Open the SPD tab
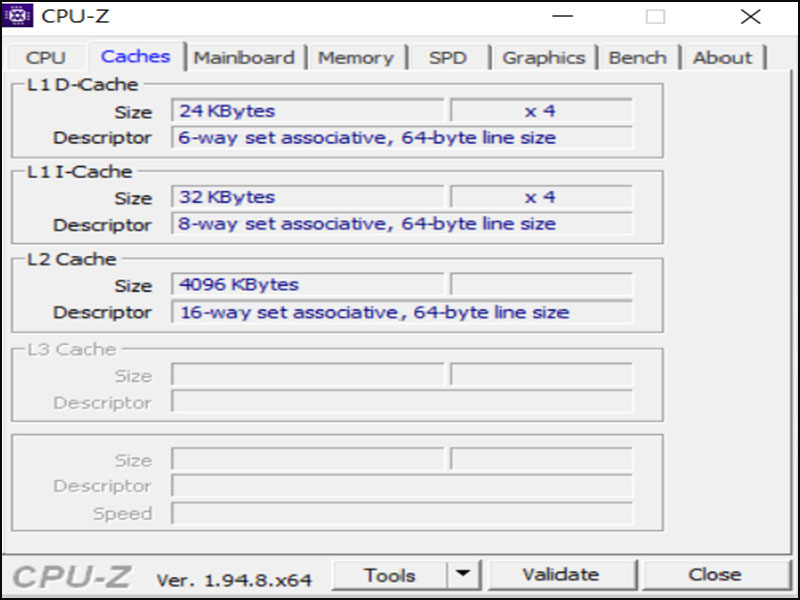The height and width of the screenshot is (600, 800). [448, 58]
